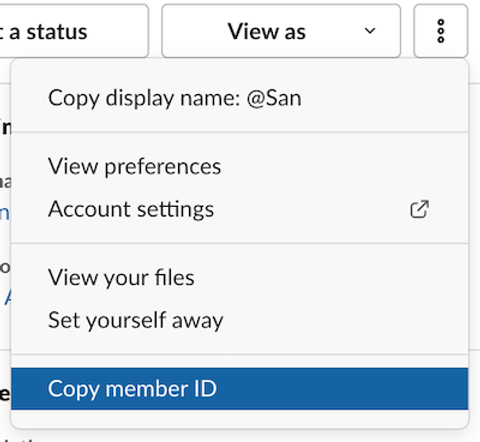The image size is (480, 442).
Task: Click the external link icon beside Account settings
Action: (x=419, y=209)
